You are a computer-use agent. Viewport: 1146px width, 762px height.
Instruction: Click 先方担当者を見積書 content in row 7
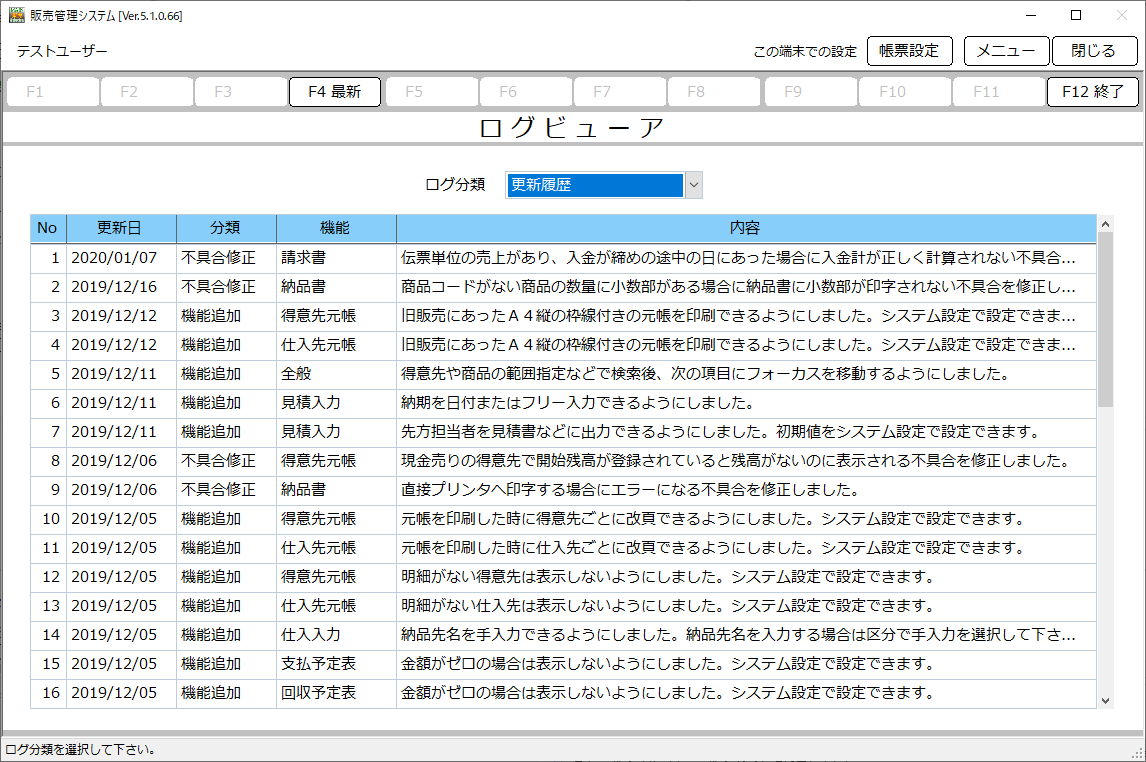[746, 432]
